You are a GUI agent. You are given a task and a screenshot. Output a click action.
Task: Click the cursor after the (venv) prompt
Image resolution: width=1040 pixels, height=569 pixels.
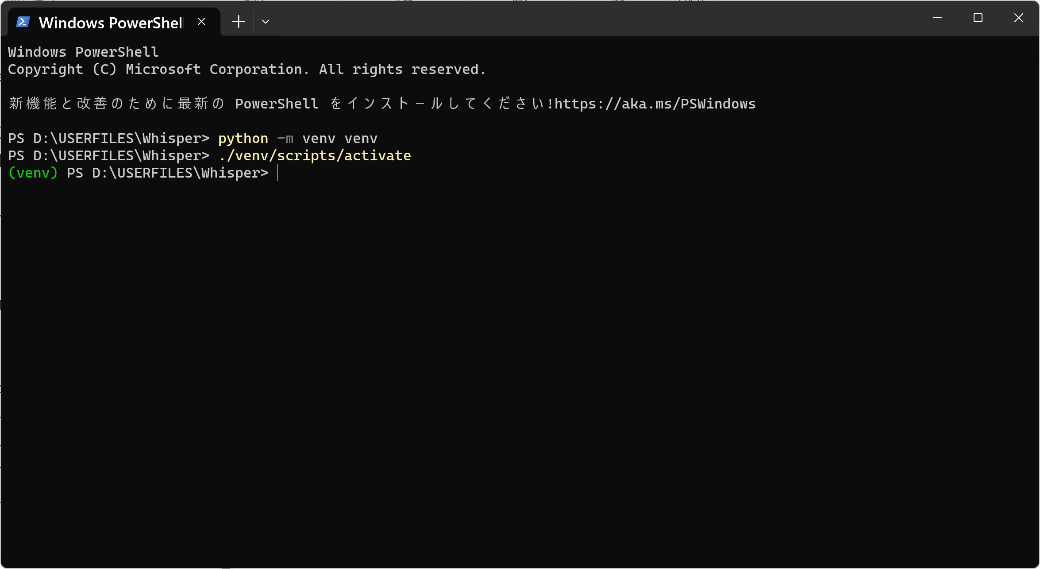coord(278,173)
